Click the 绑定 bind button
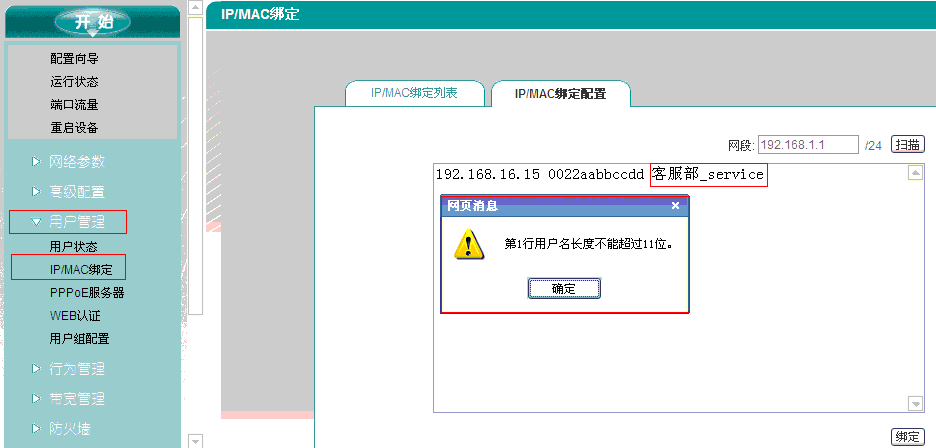Screen dimensions: 936x448 tap(906, 437)
